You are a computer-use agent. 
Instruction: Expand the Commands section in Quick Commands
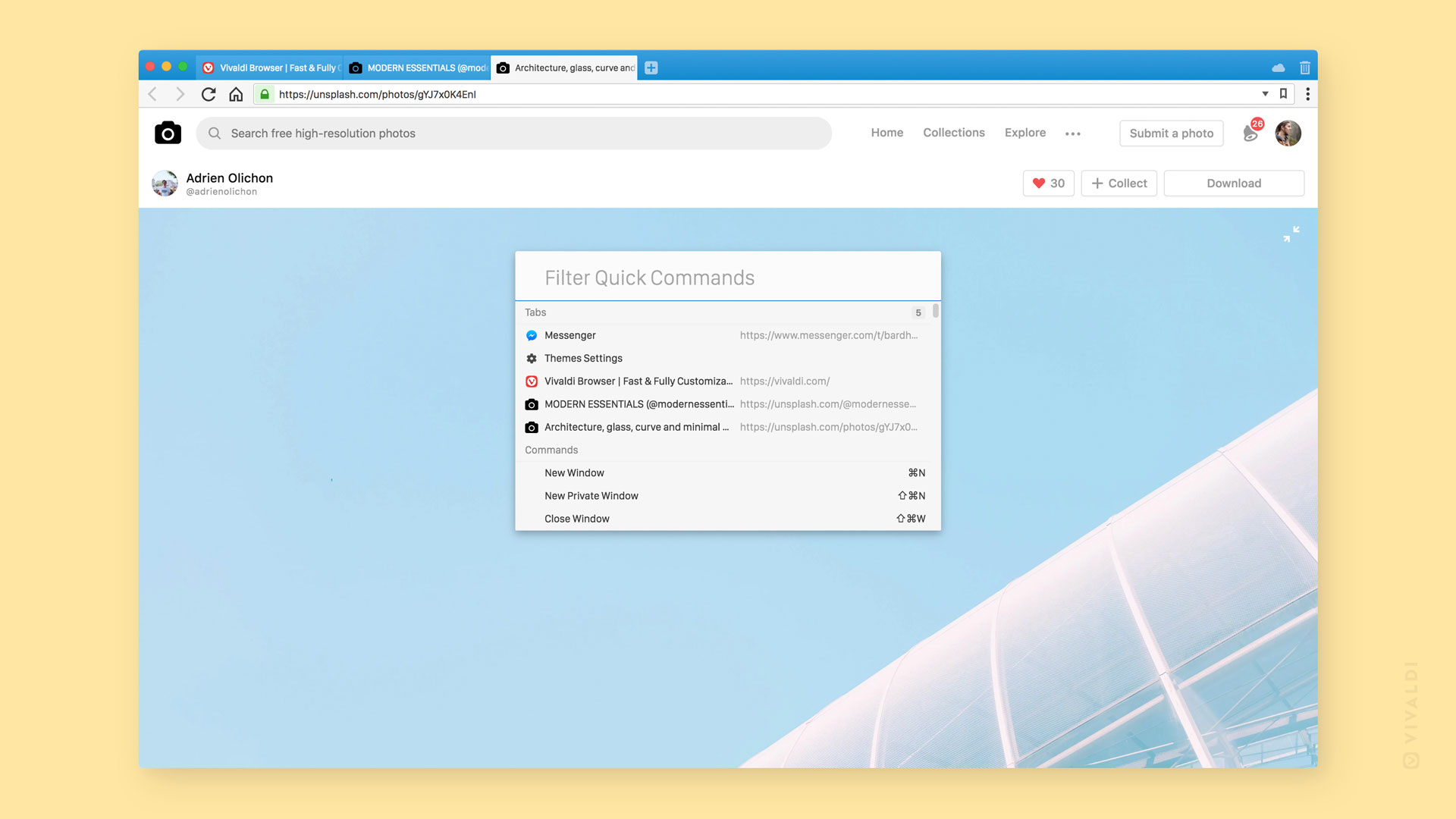[551, 449]
